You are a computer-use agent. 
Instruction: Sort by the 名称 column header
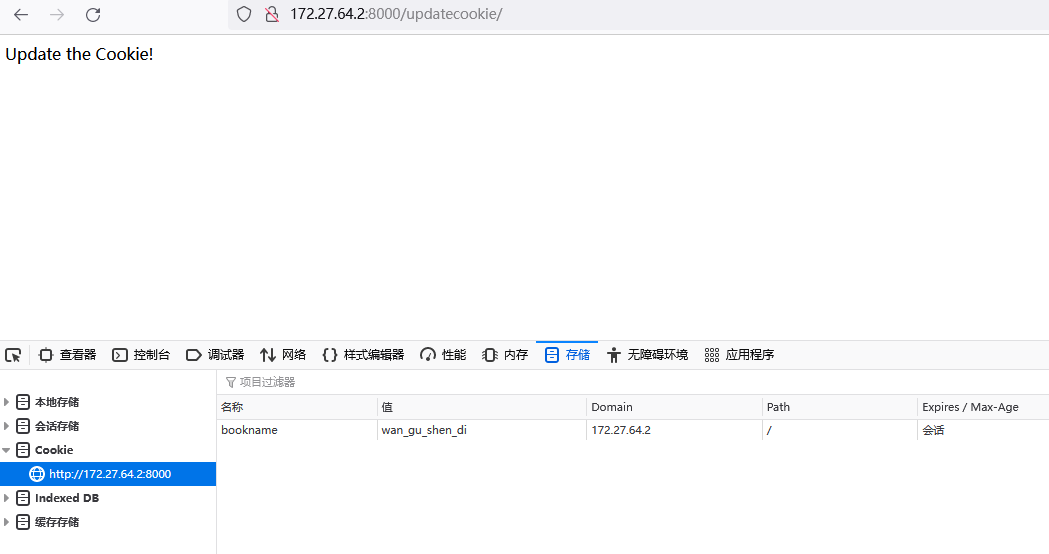[x=297, y=407]
